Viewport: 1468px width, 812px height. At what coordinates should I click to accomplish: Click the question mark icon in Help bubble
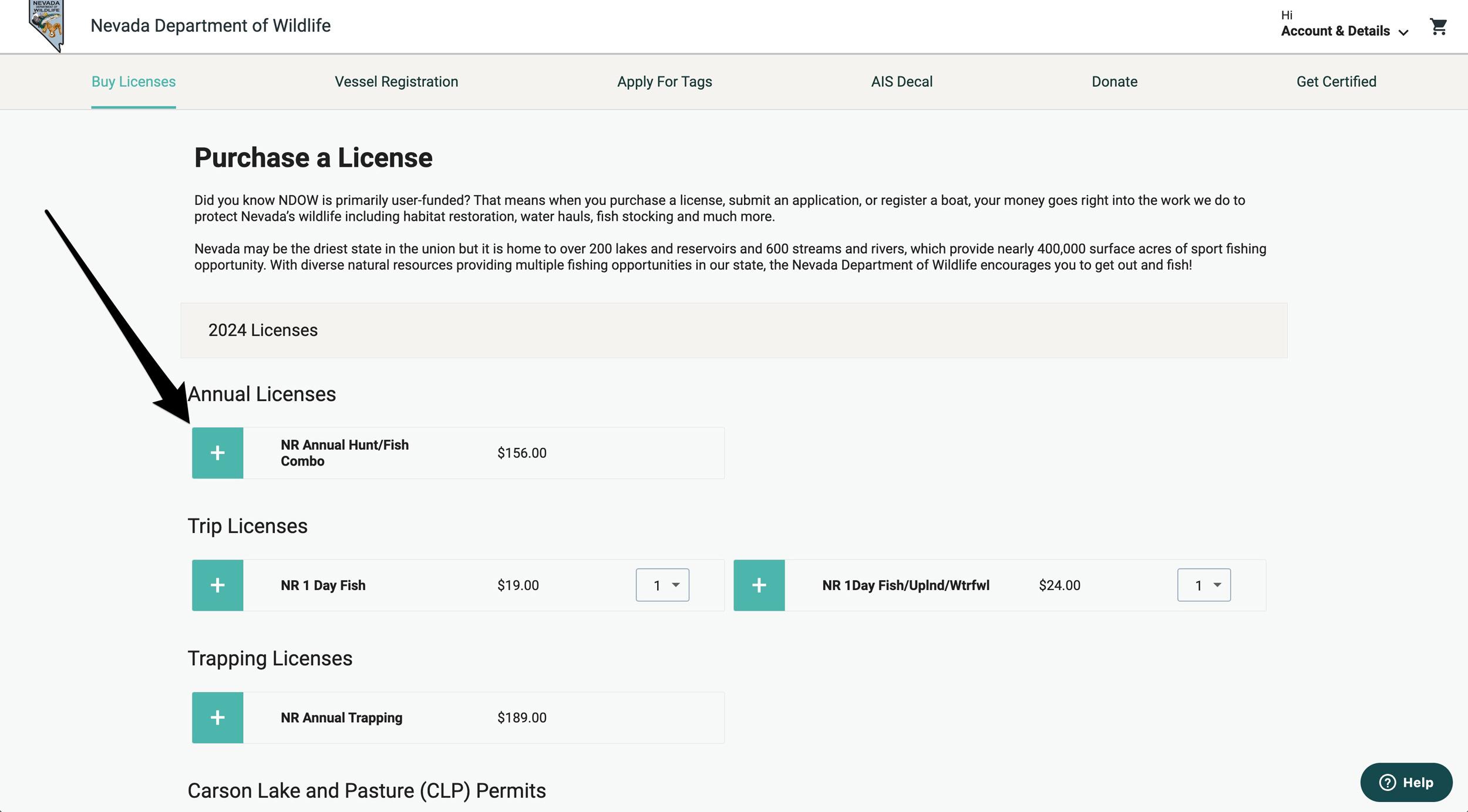pos(1386,782)
